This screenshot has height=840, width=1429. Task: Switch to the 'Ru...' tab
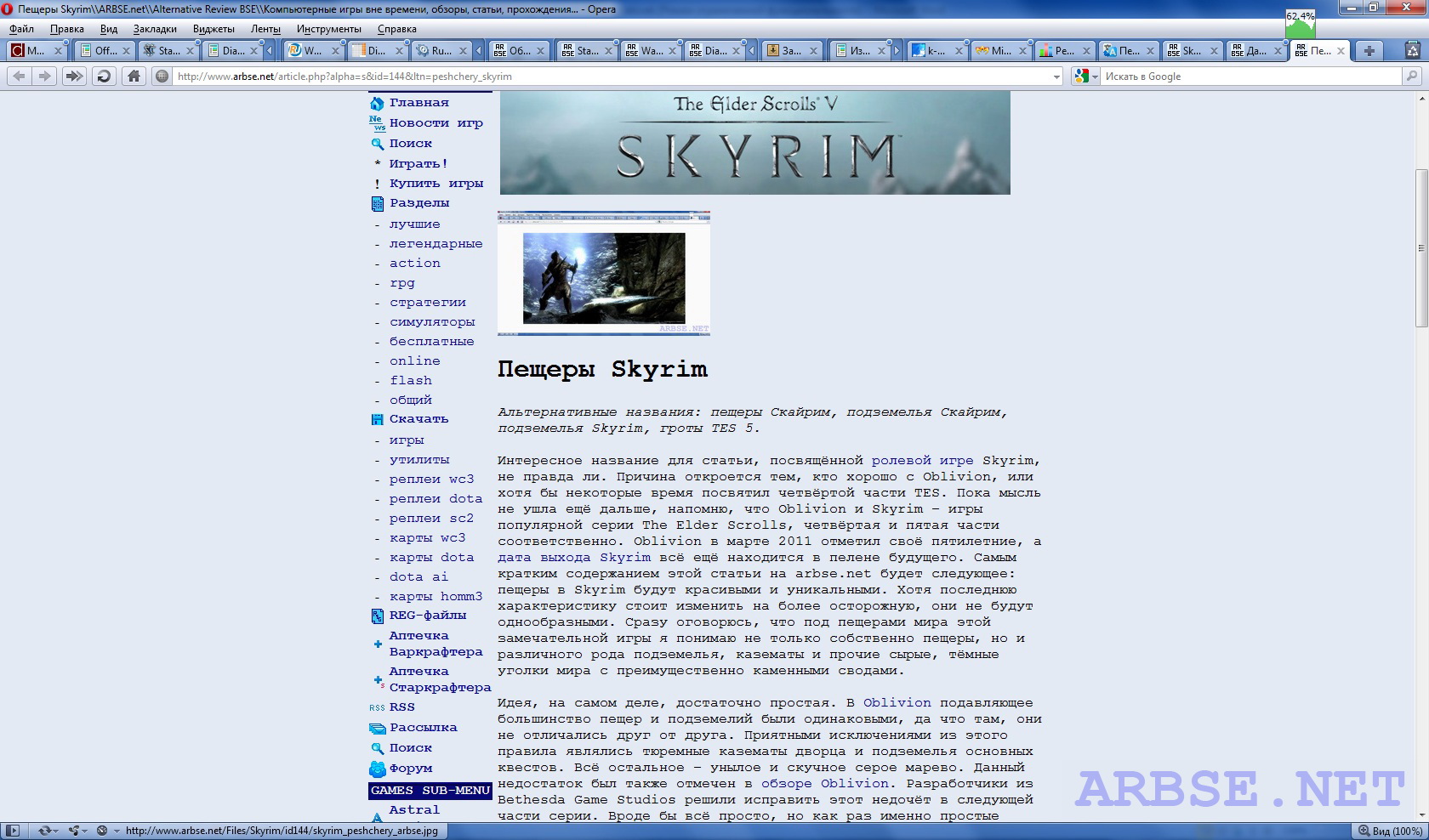tap(440, 51)
